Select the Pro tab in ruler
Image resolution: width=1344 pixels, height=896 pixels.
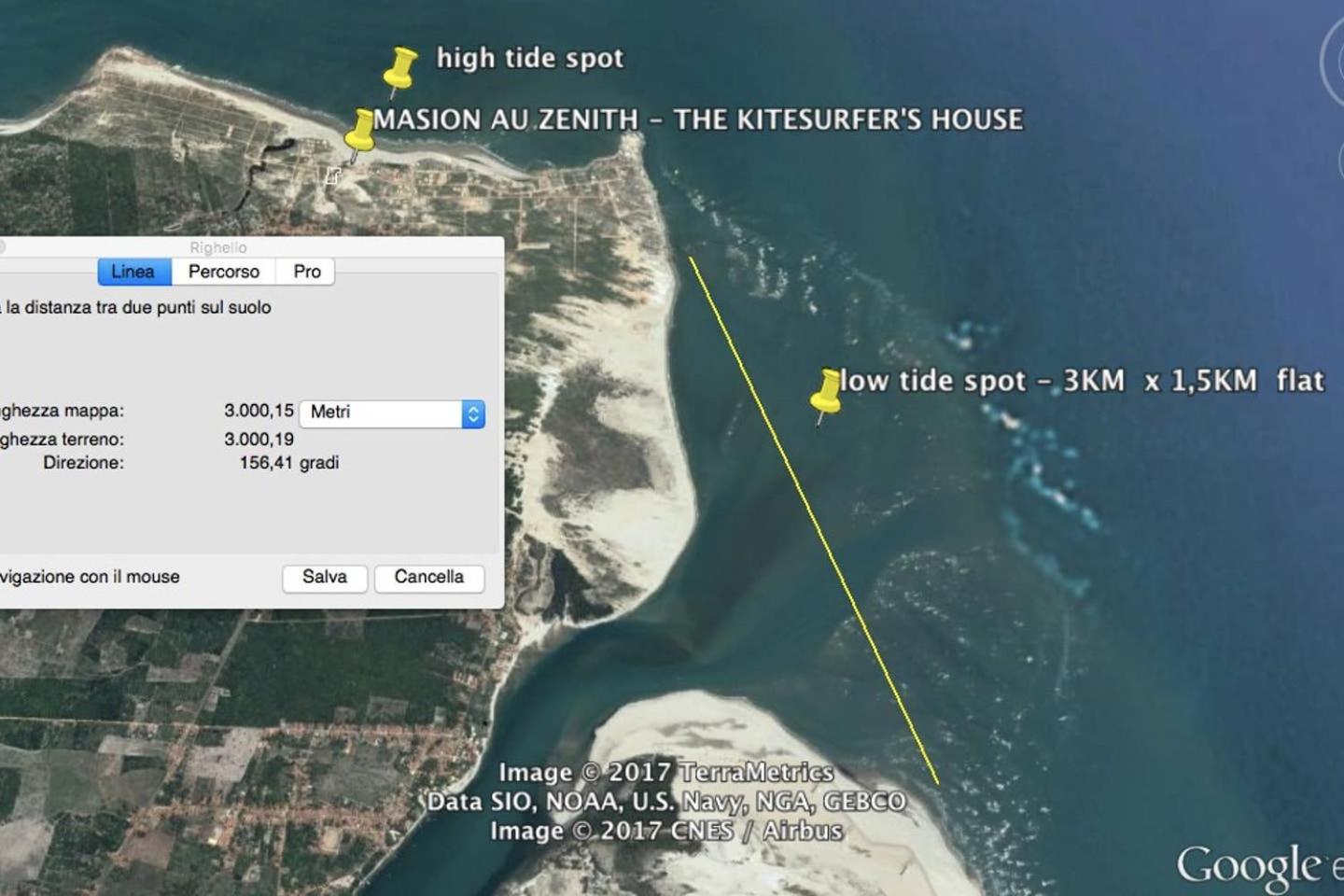click(306, 272)
